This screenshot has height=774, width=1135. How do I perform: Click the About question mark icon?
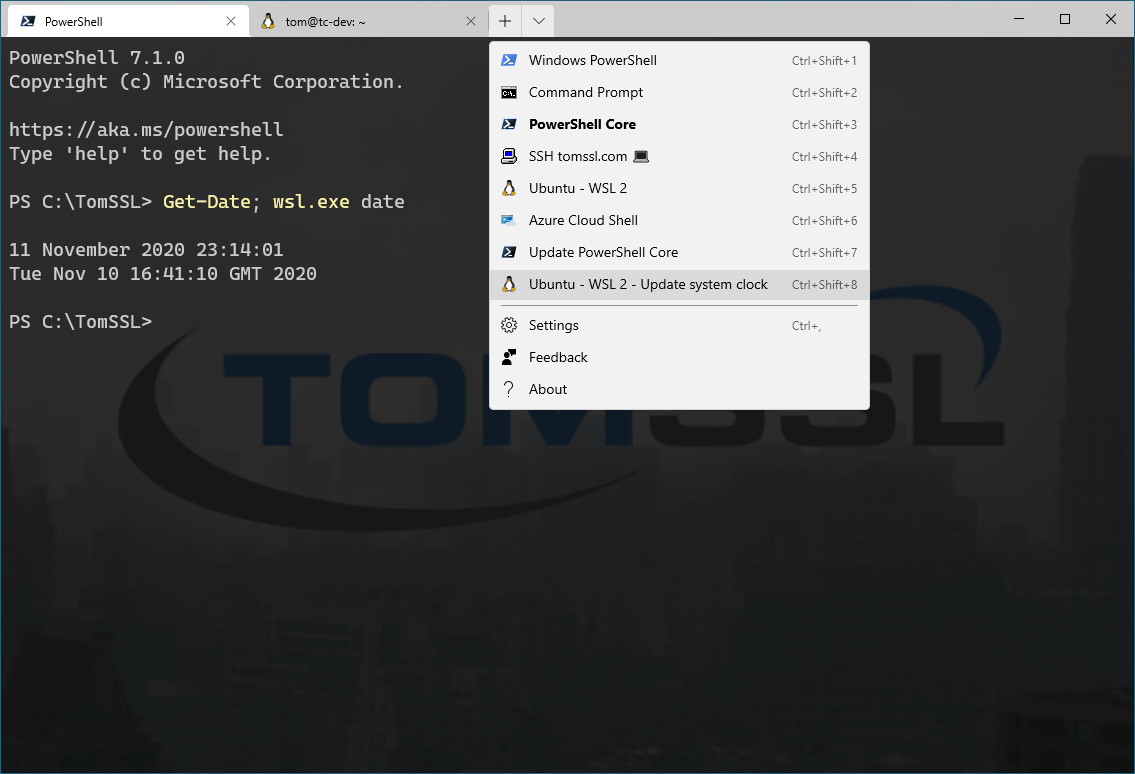[x=509, y=389]
